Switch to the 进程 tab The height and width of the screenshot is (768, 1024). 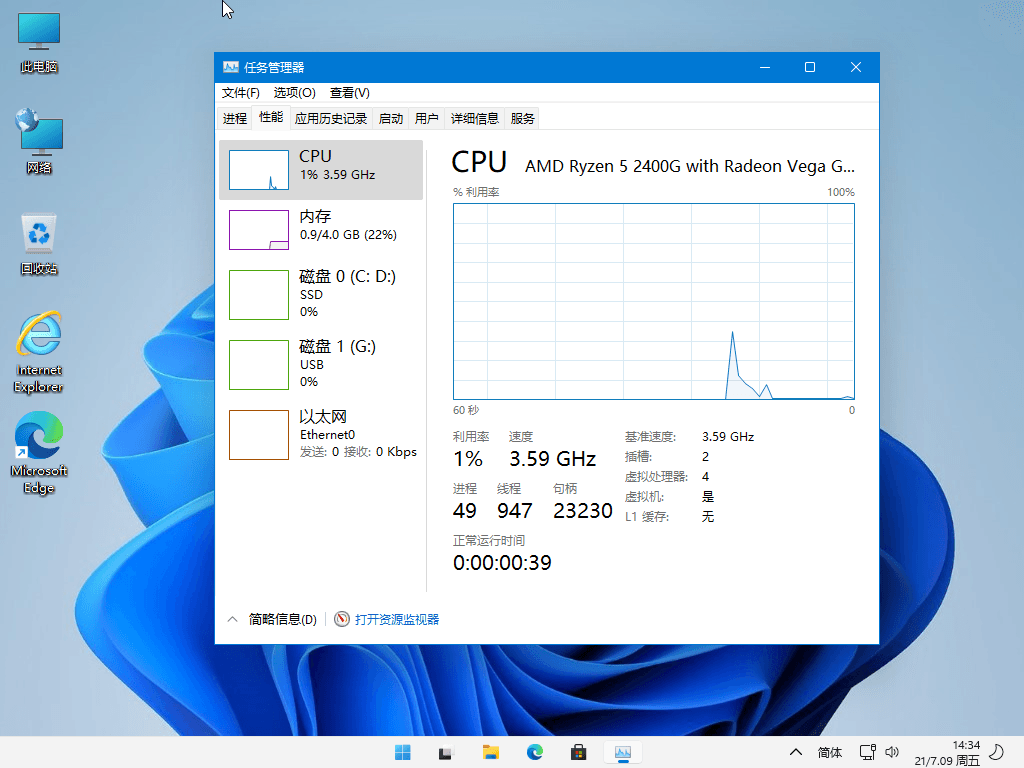pos(235,119)
